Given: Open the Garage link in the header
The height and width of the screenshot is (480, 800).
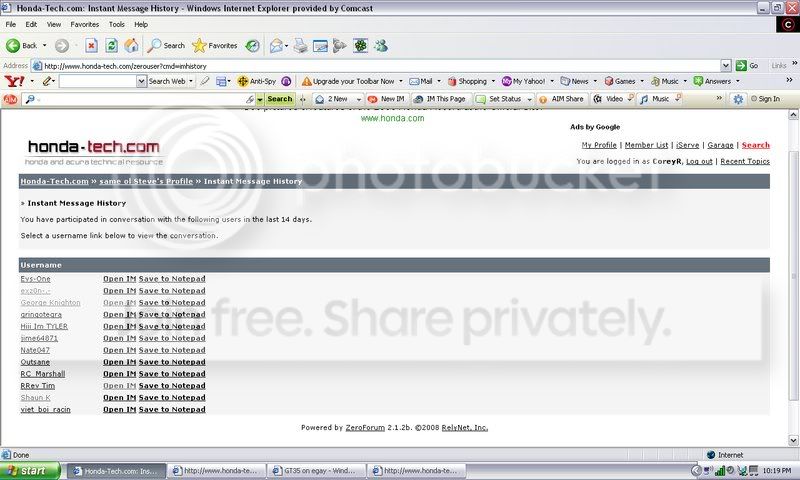Looking at the screenshot, I should pyautogui.click(x=720, y=145).
